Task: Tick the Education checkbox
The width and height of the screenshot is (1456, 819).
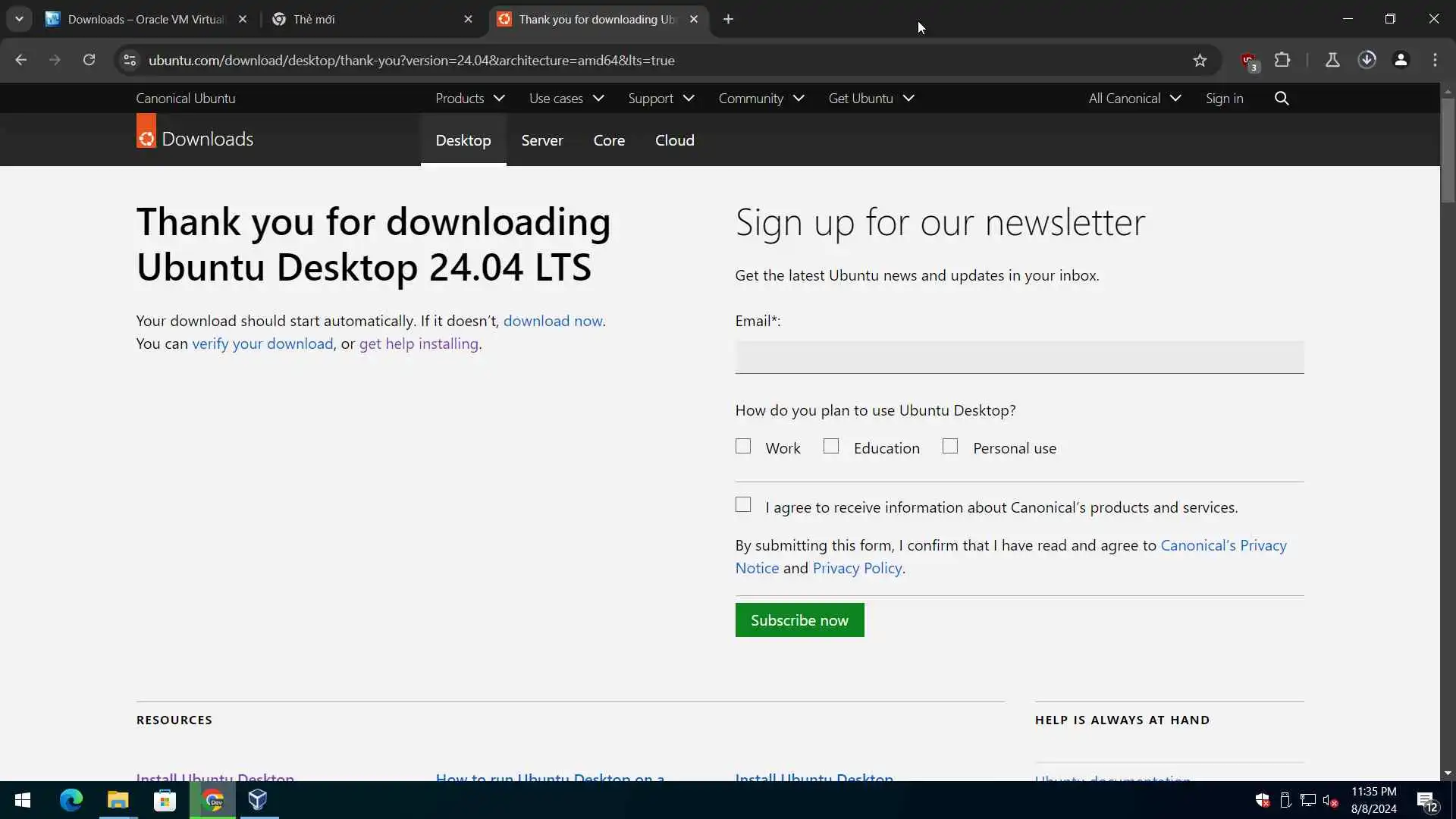Action: coord(831,447)
